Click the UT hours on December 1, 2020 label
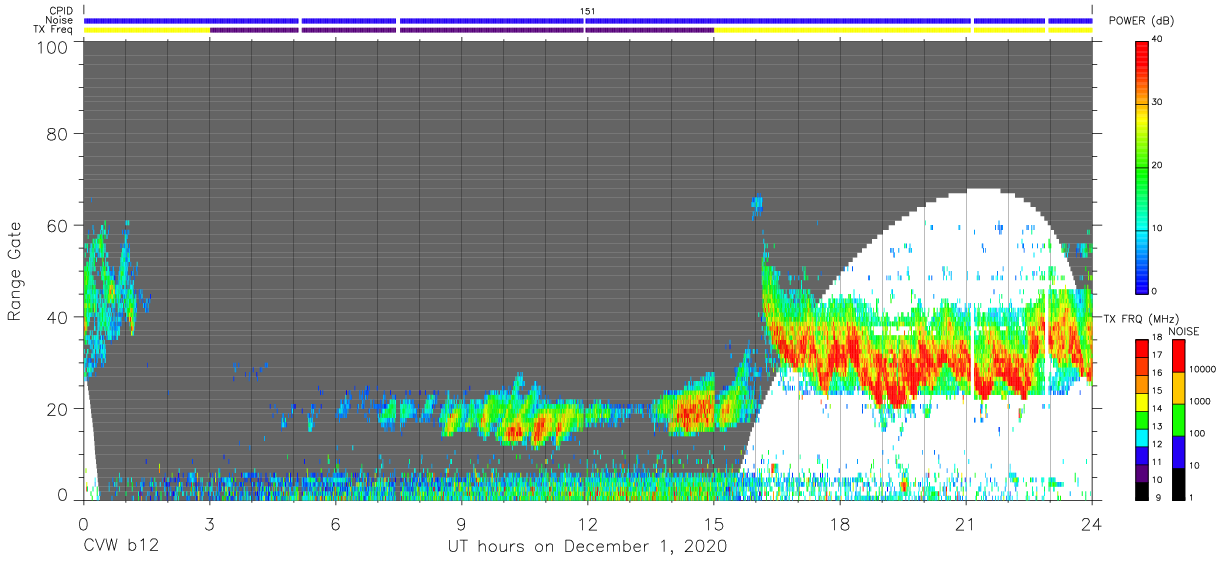 587,547
